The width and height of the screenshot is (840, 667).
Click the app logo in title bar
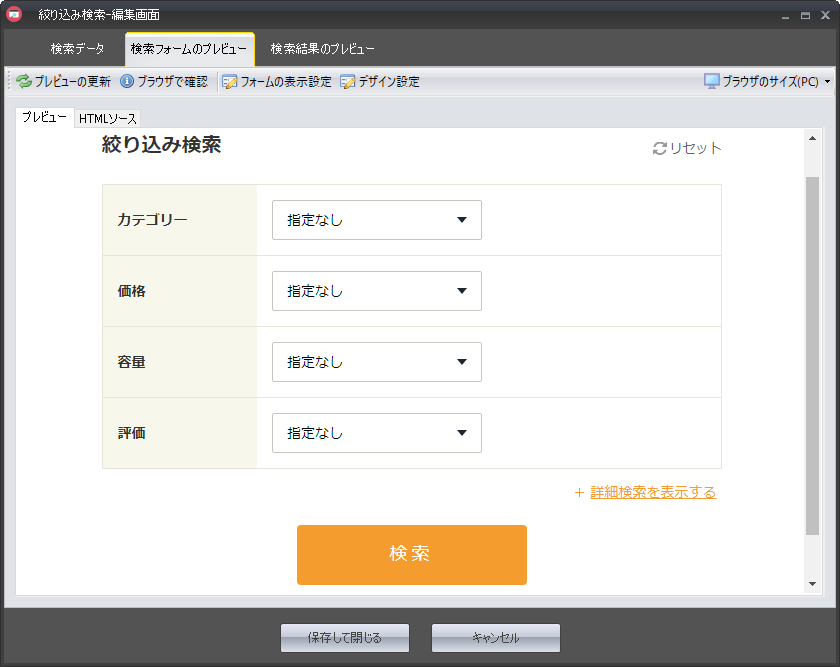(15, 15)
